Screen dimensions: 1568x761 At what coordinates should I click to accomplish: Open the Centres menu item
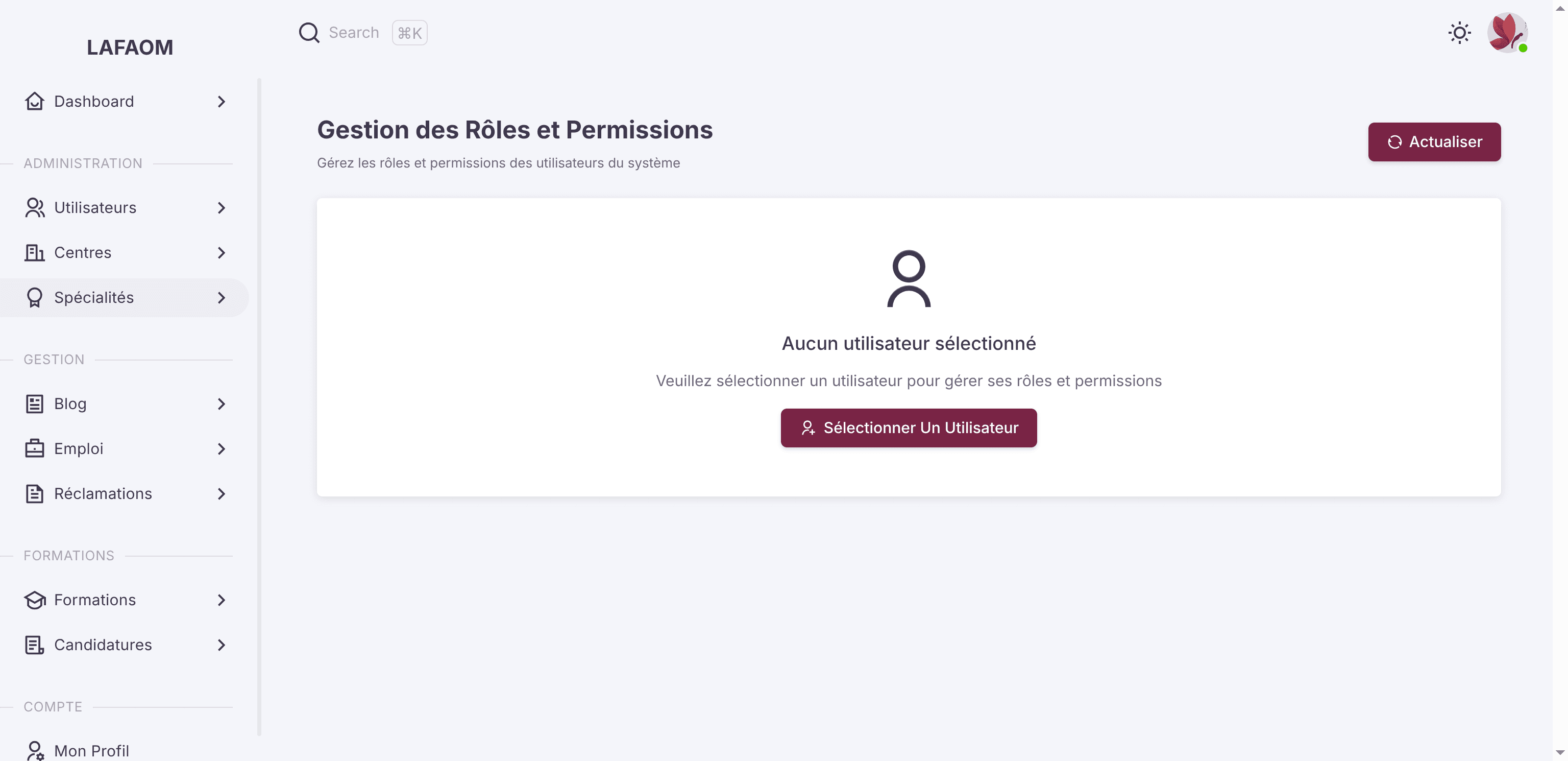tap(124, 252)
